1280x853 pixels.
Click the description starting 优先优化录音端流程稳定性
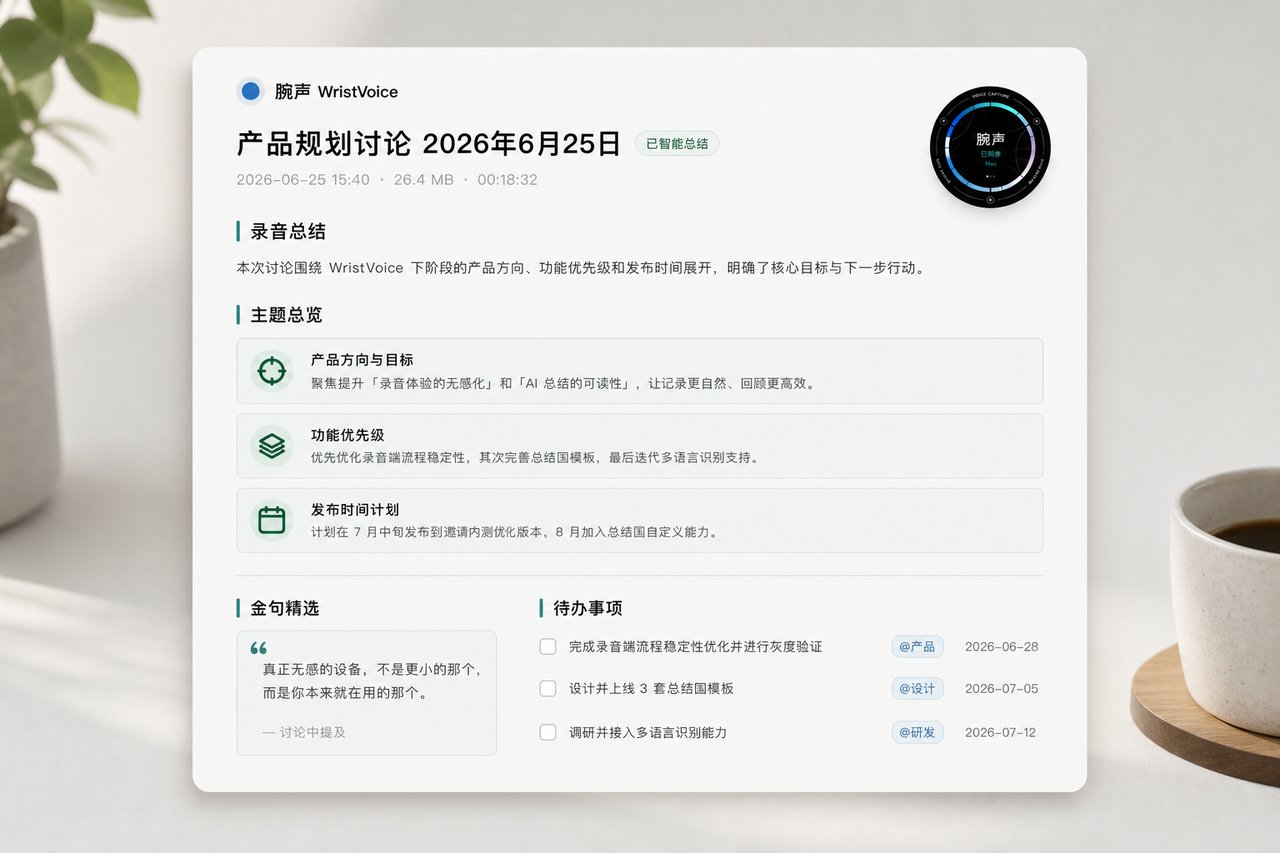(x=535, y=458)
